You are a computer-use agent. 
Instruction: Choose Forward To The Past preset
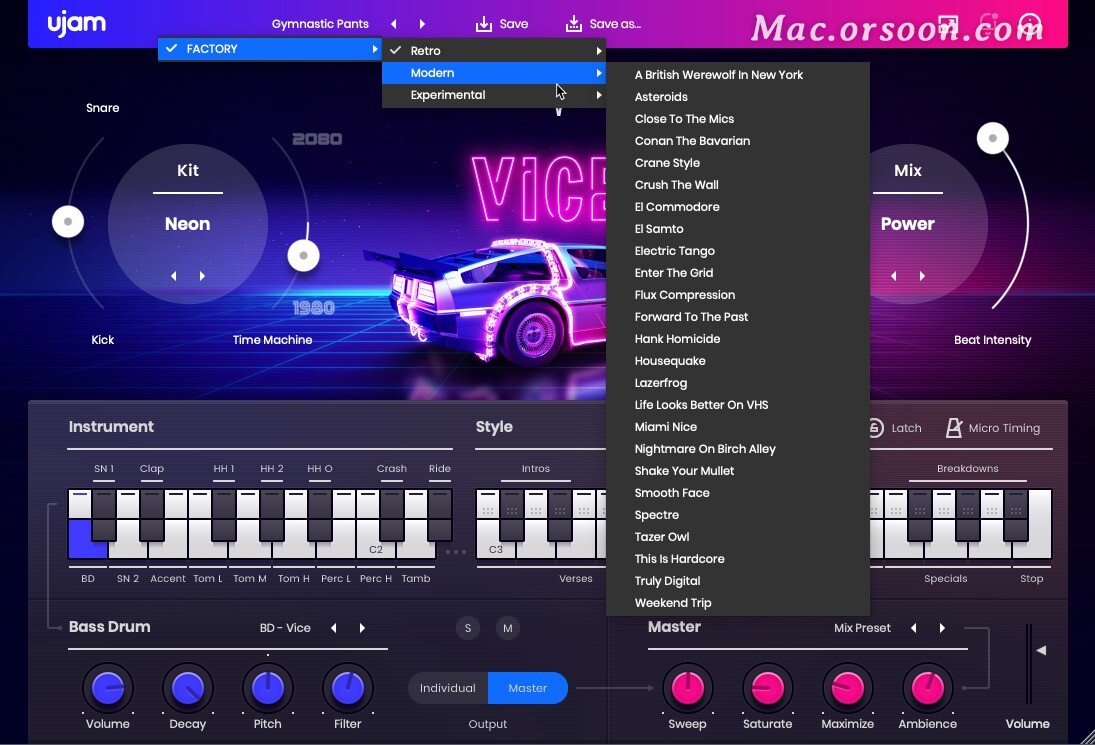(x=738, y=317)
